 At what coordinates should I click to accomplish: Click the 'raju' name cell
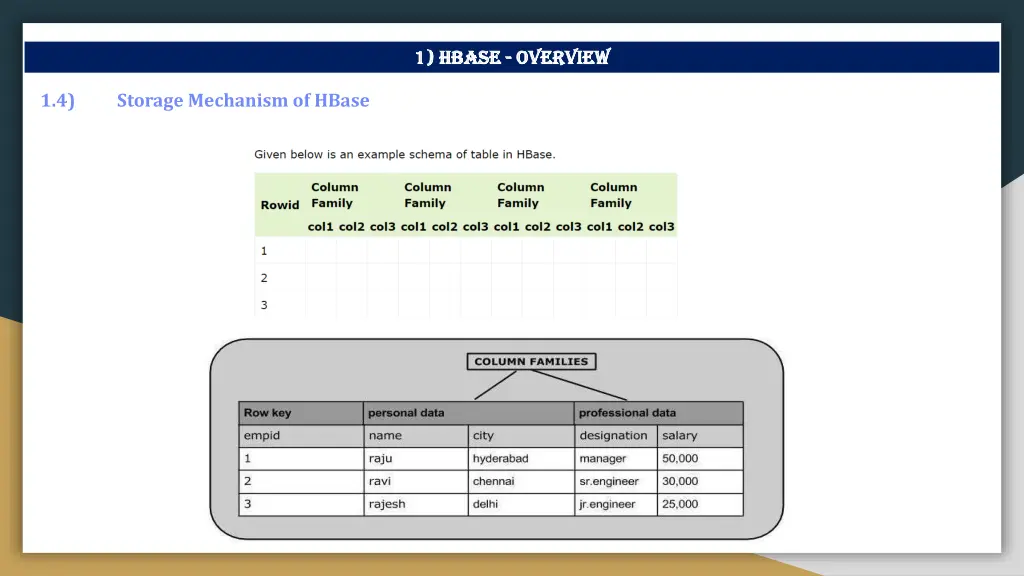[415, 458]
